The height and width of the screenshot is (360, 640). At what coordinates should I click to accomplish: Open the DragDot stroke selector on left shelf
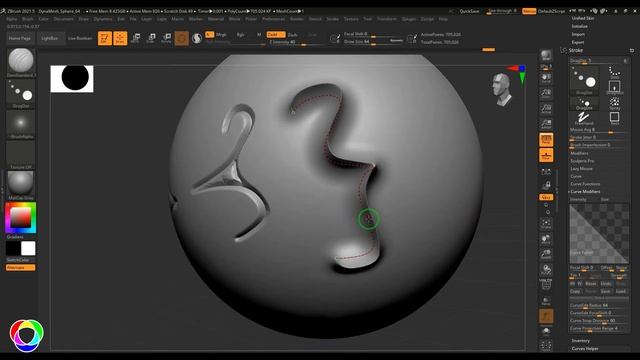point(21,94)
